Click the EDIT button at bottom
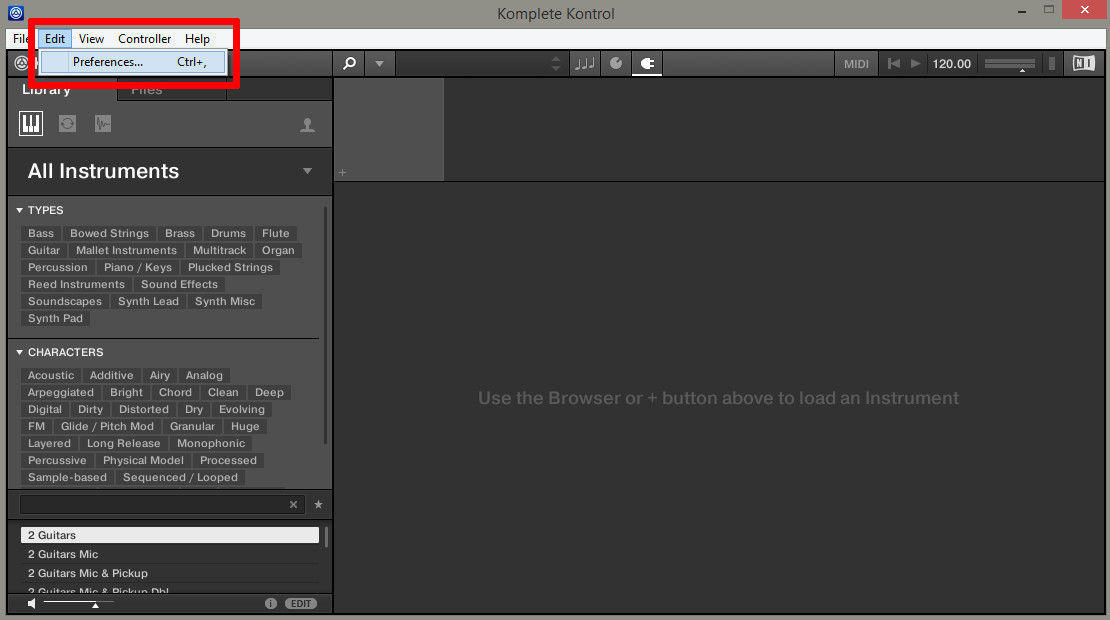Image resolution: width=1110 pixels, height=620 pixels. coord(301,604)
